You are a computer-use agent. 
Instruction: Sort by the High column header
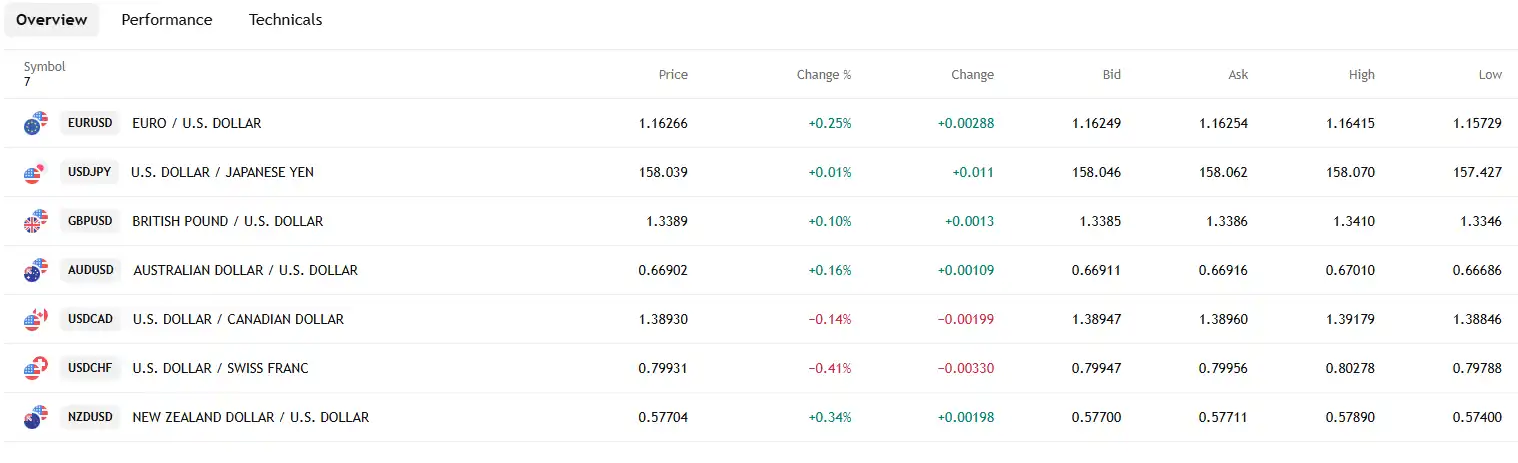(x=1361, y=75)
